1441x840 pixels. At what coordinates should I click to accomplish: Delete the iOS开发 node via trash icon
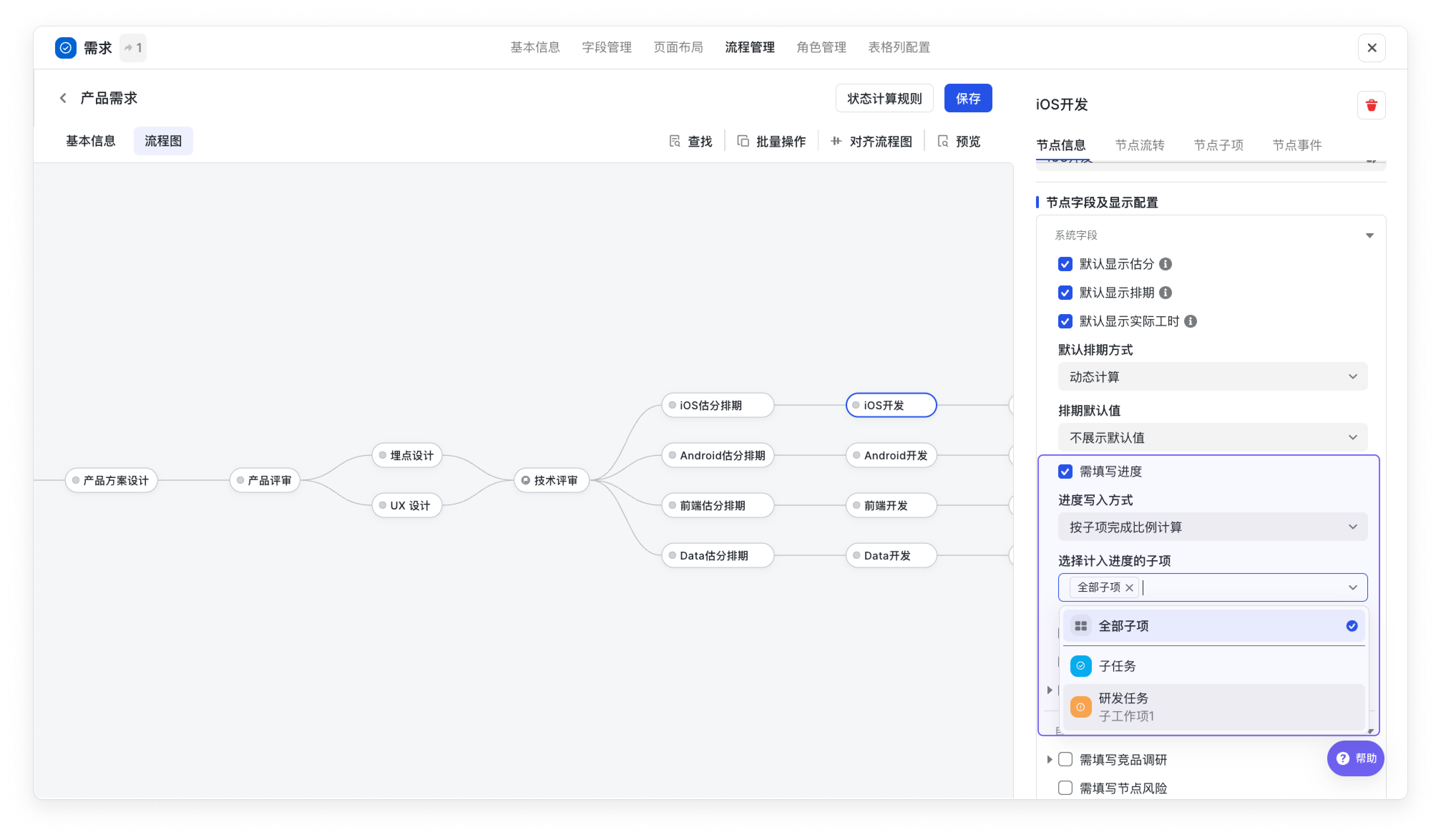pyautogui.click(x=1371, y=105)
